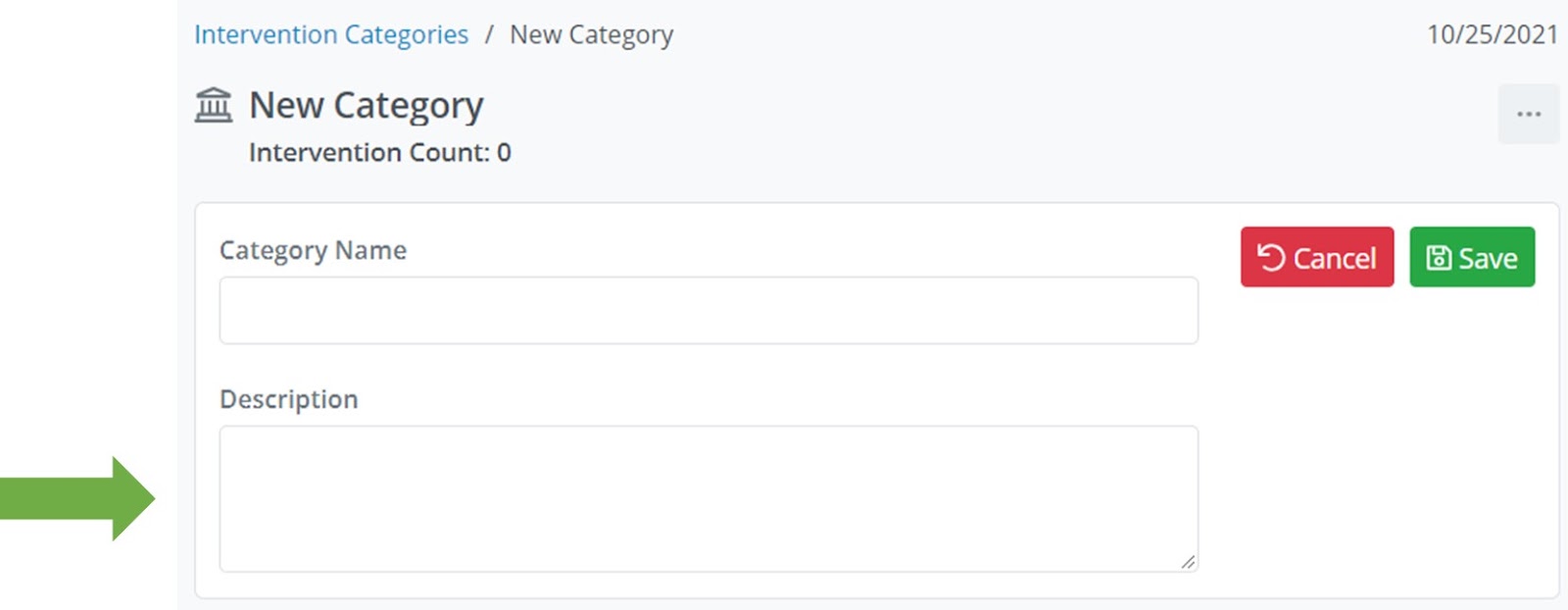Open the Intervention Categories breadcrumb link
The width and height of the screenshot is (1568, 610).
[x=331, y=35]
